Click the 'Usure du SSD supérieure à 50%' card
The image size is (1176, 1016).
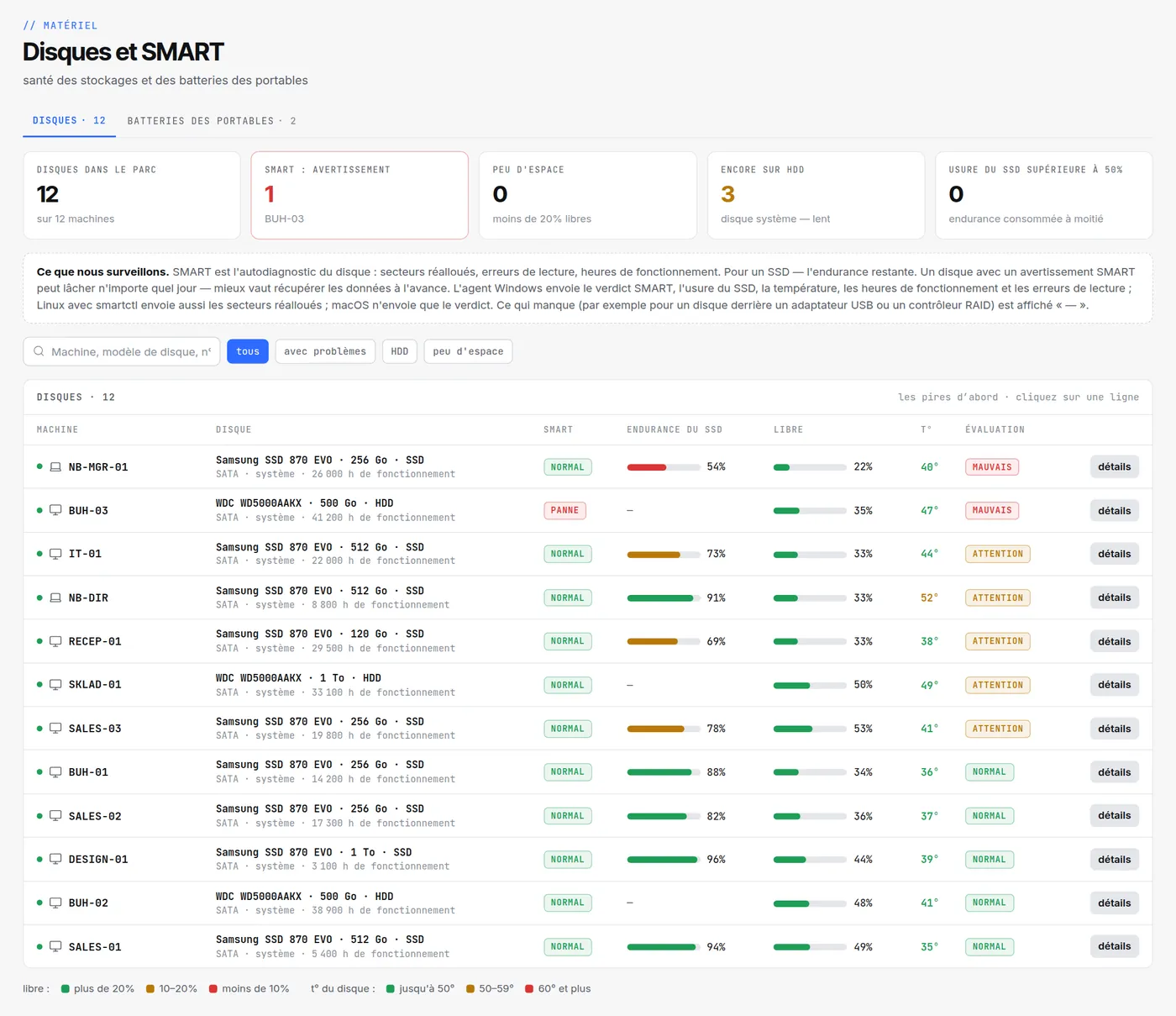click(1044, 195)
